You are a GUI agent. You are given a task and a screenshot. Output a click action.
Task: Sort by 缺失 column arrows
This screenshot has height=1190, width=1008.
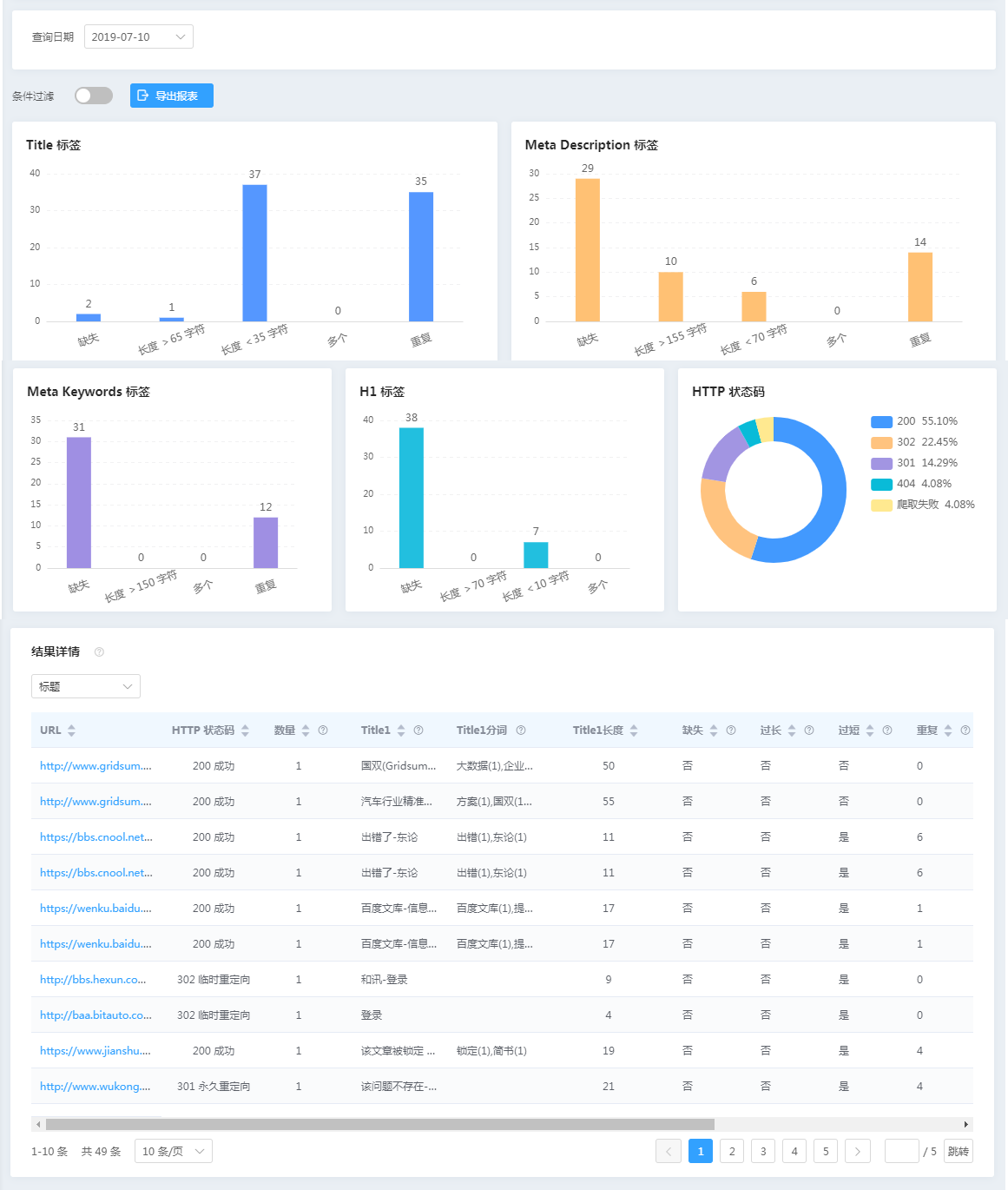pos(714,731)
